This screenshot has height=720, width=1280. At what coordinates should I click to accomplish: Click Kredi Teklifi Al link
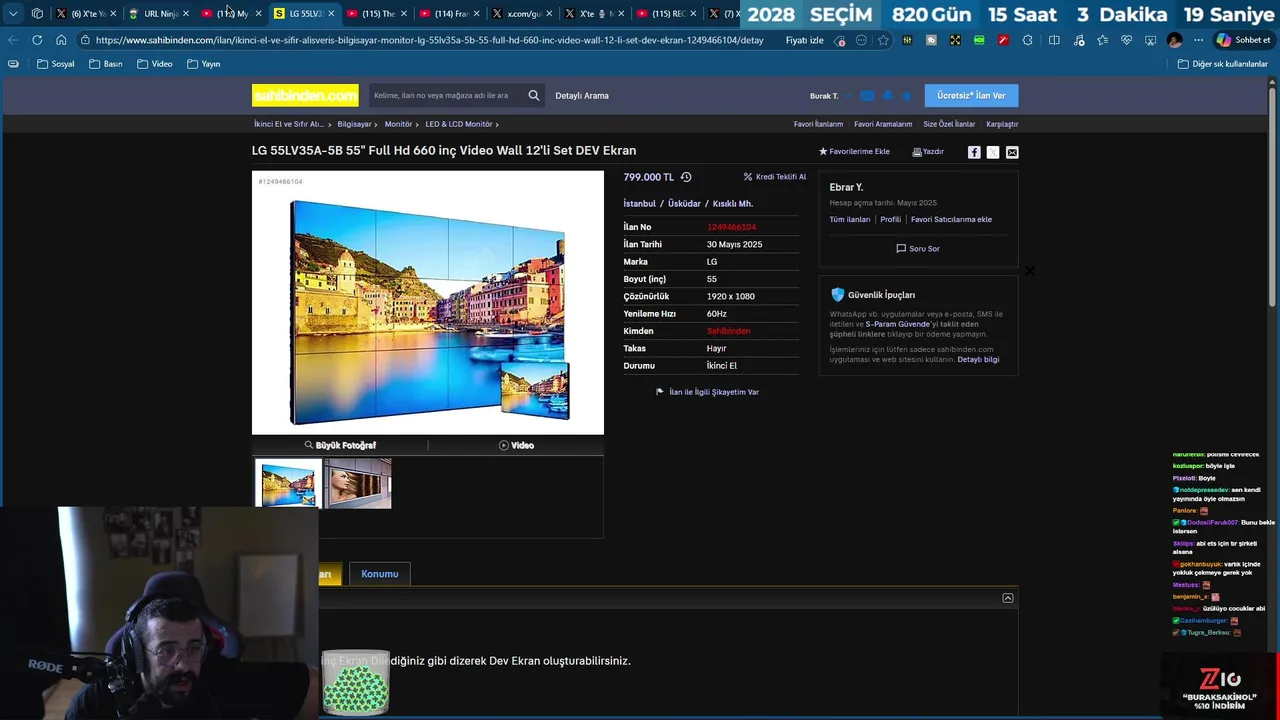coord(775,177)
